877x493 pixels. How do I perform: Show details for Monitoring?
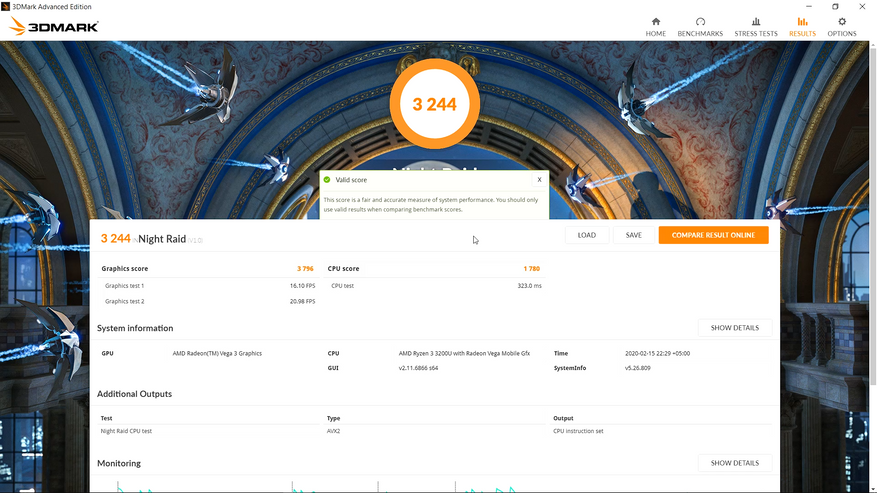[x=734, y=463]
